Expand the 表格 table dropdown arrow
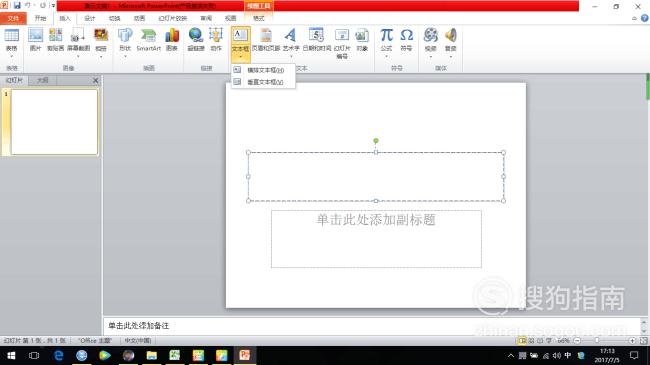 [x=12, y=56]
